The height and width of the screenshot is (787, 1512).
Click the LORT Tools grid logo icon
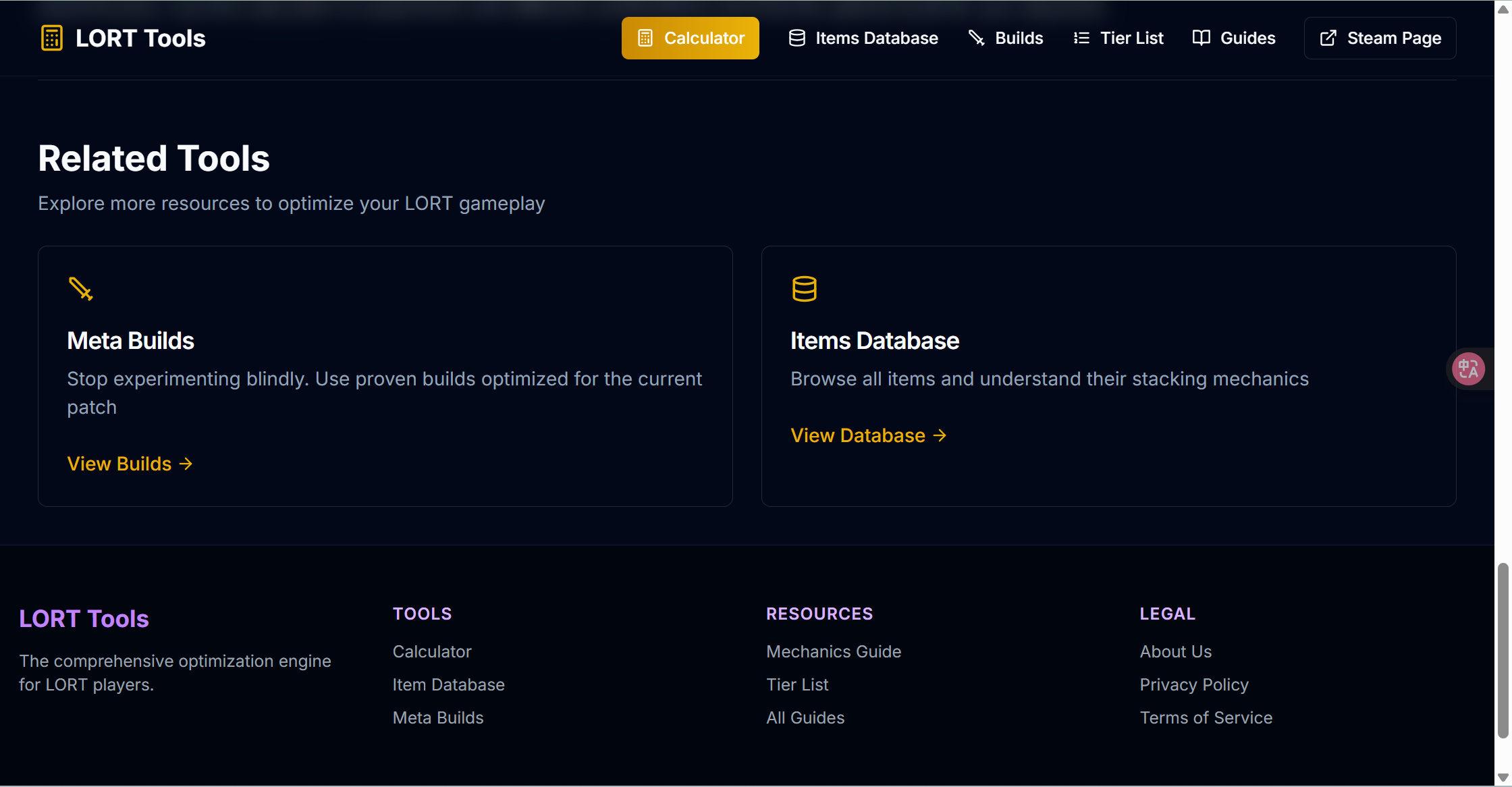tap(51, 38)
